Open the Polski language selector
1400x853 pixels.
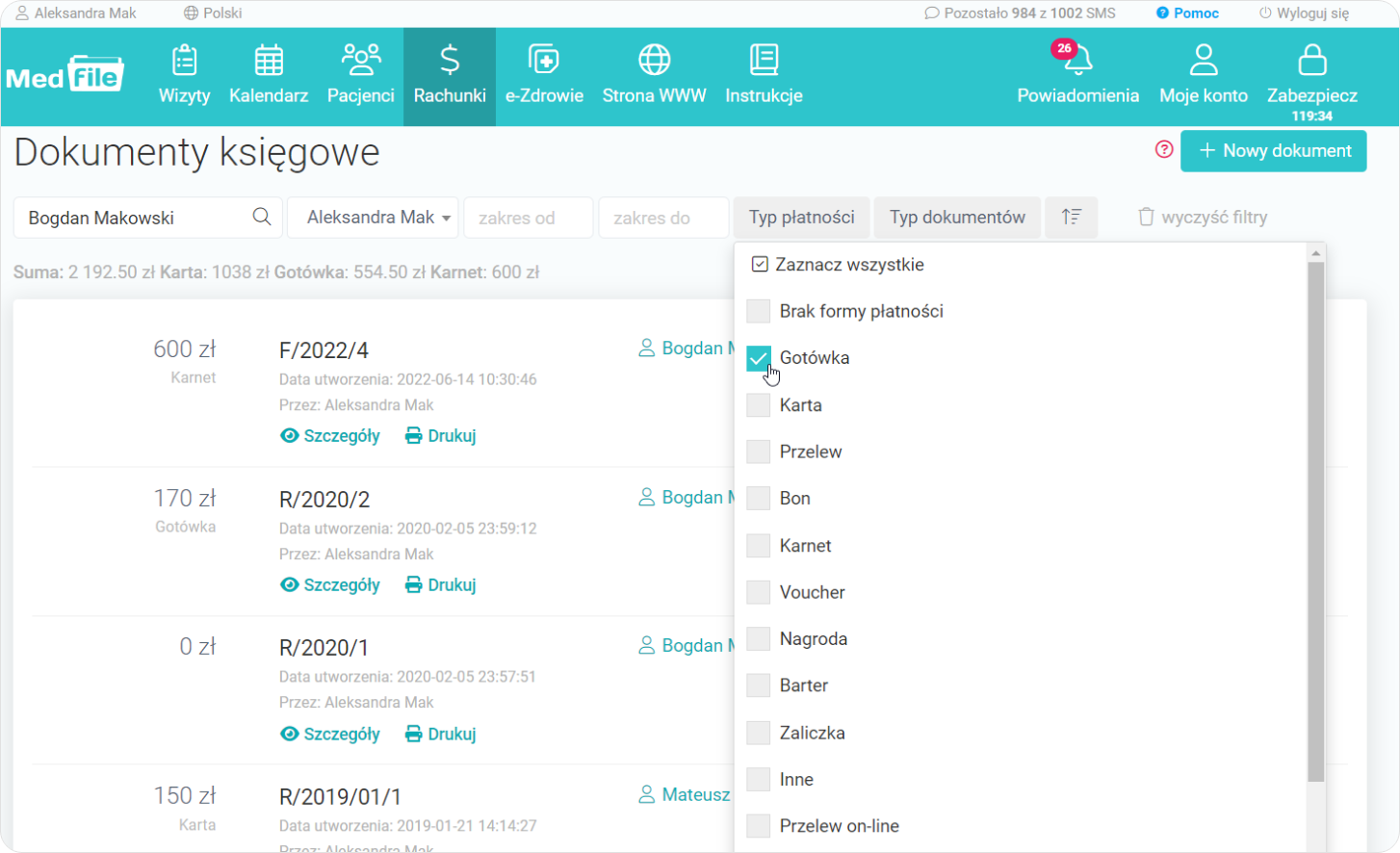(x=213, y=13)
